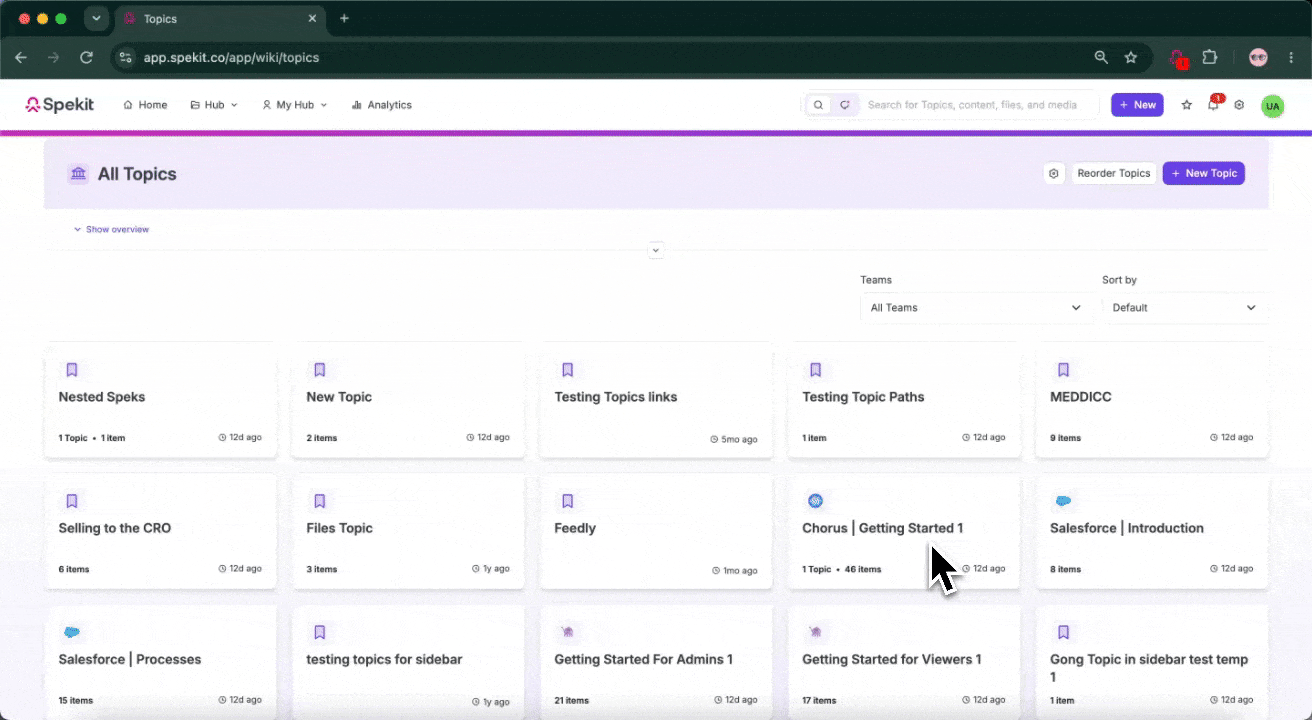
Task: Reload the page
Action: 87,58
